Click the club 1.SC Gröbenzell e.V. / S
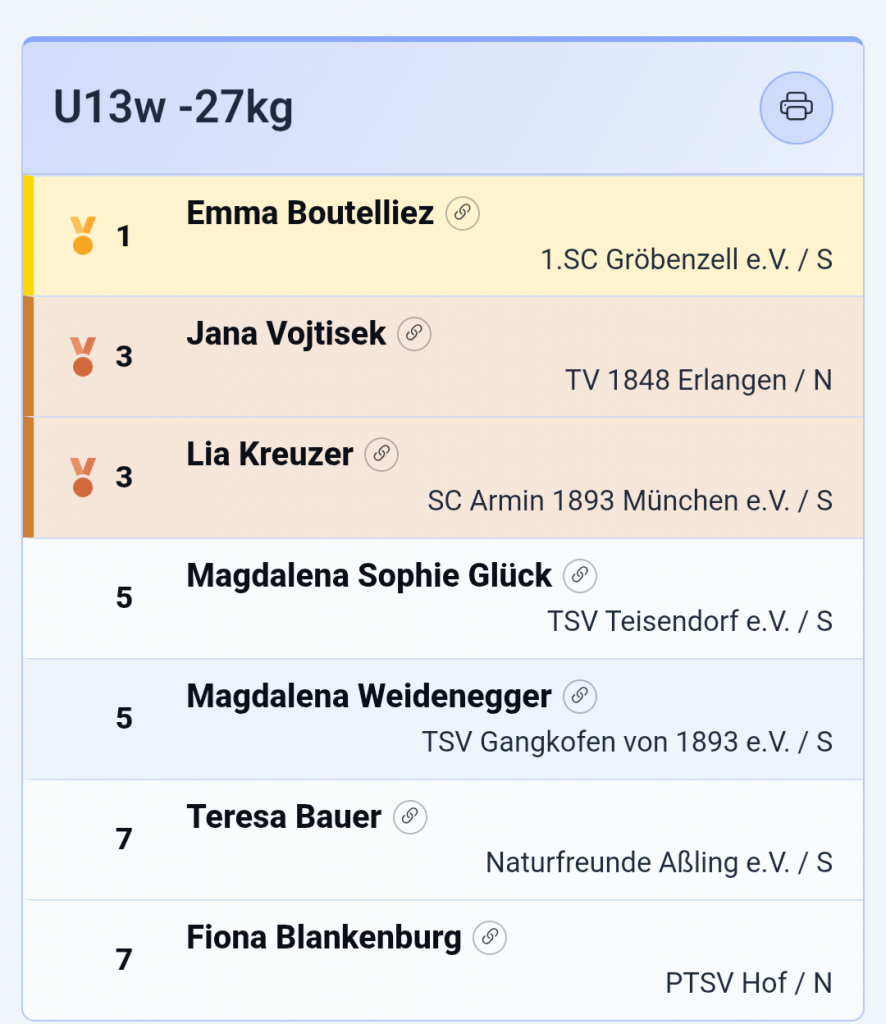Screen dimensions: 886x1024 tap(686, 259)
